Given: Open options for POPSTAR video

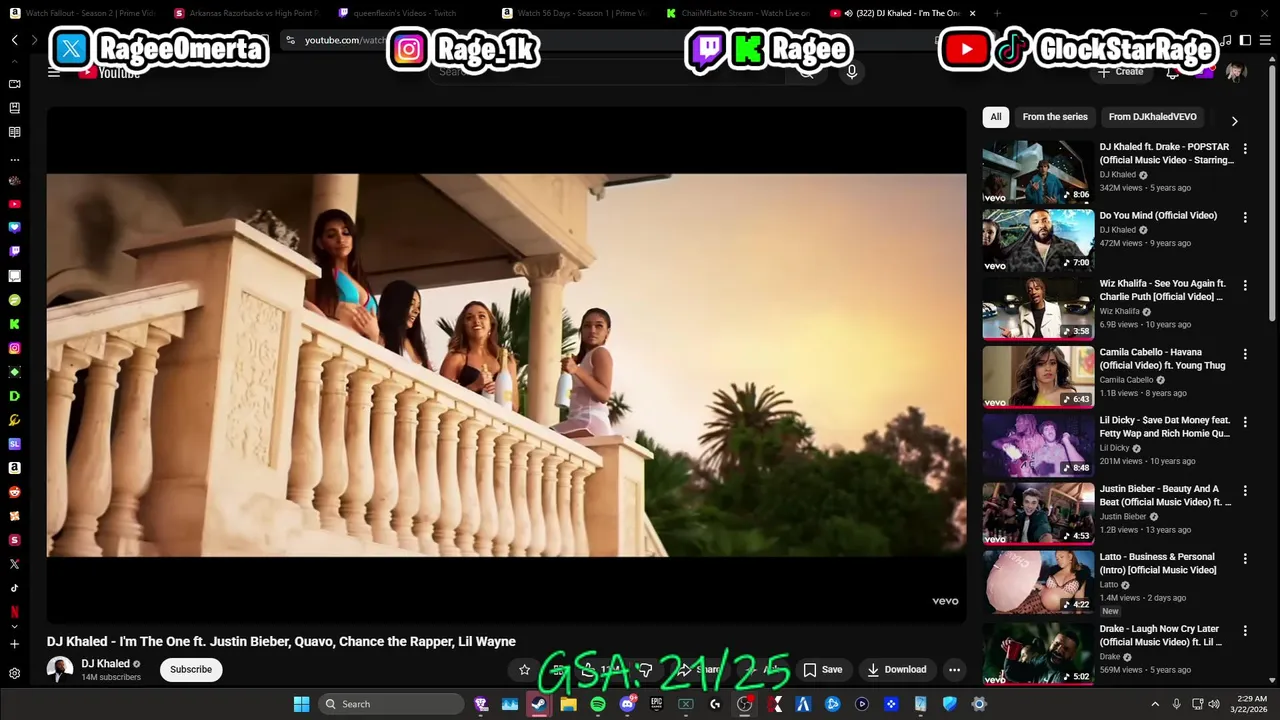Looking at the screenshot, I should coord(1245,148).
